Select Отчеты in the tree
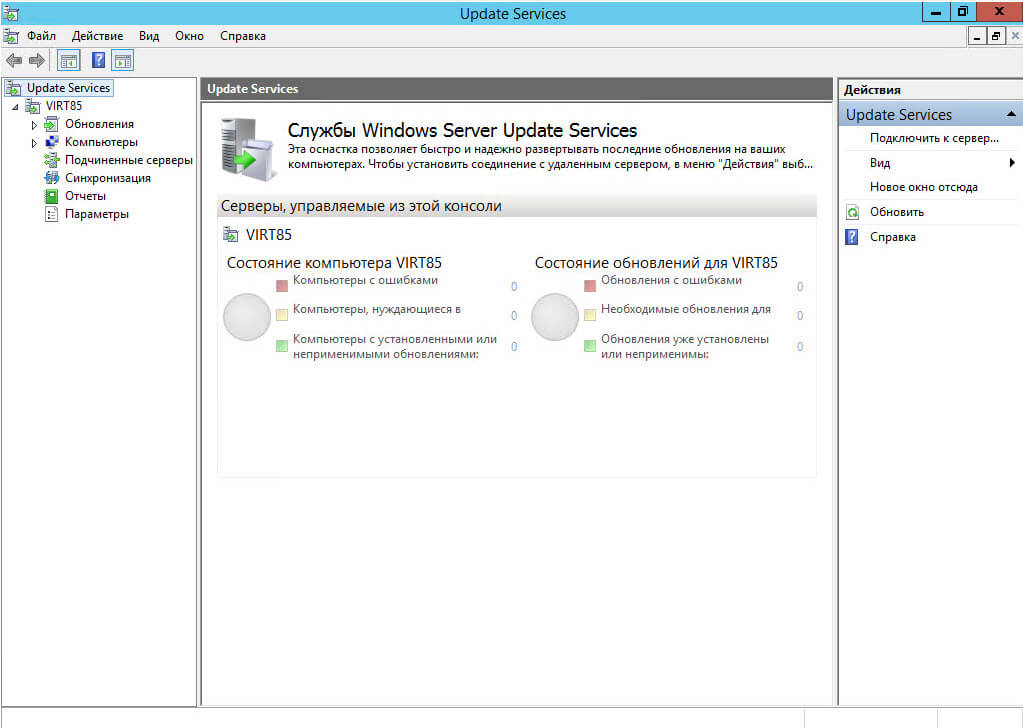 tap(85, 196)
